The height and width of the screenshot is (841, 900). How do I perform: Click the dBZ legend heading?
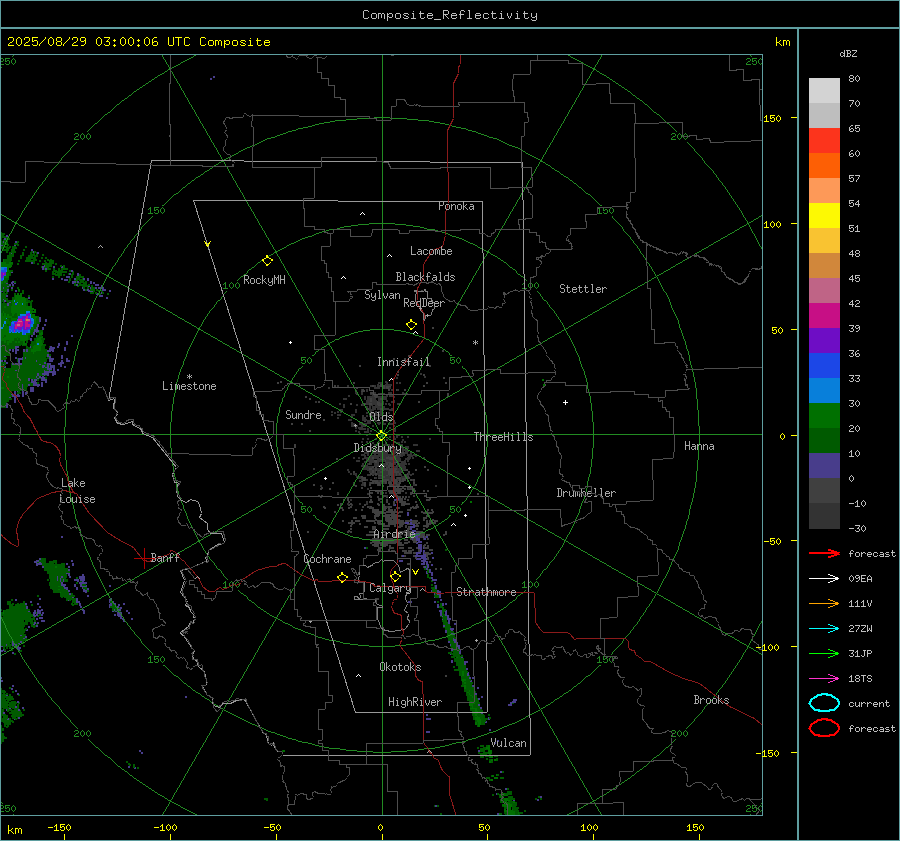(848, 53)
